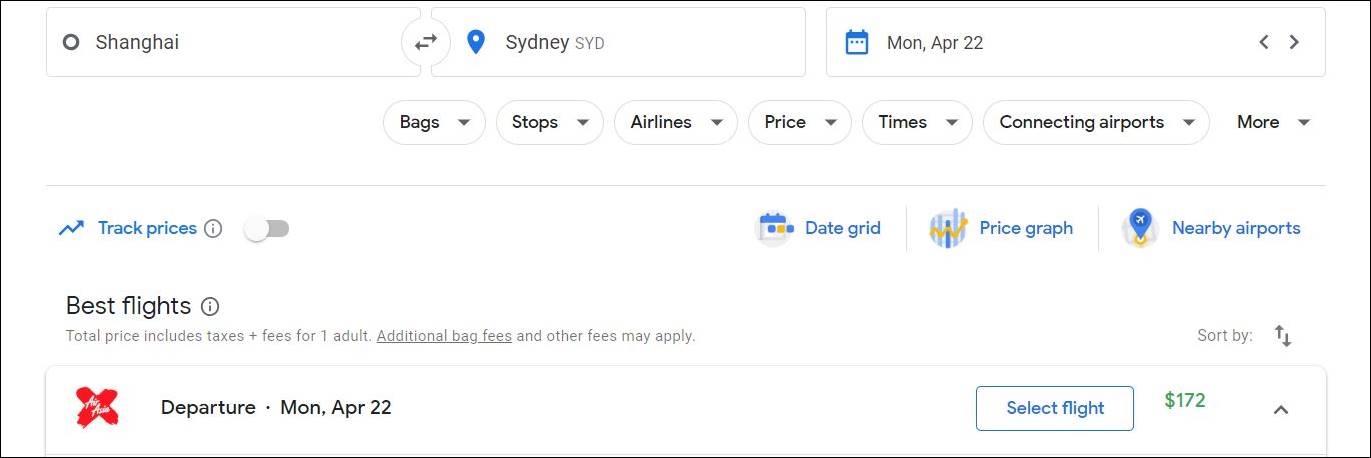Open the calendar date picker icon

pyautogui.click(x=857, y=42)
